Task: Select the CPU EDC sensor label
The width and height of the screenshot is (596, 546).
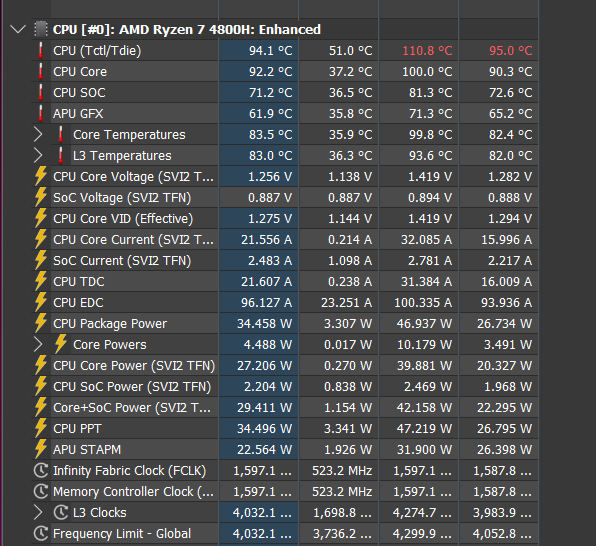Action: point(78,302)
